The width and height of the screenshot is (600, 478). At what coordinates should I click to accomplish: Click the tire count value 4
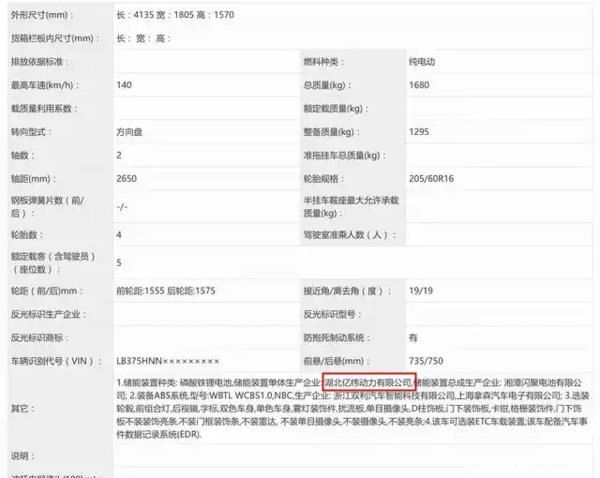coord(119,235)
